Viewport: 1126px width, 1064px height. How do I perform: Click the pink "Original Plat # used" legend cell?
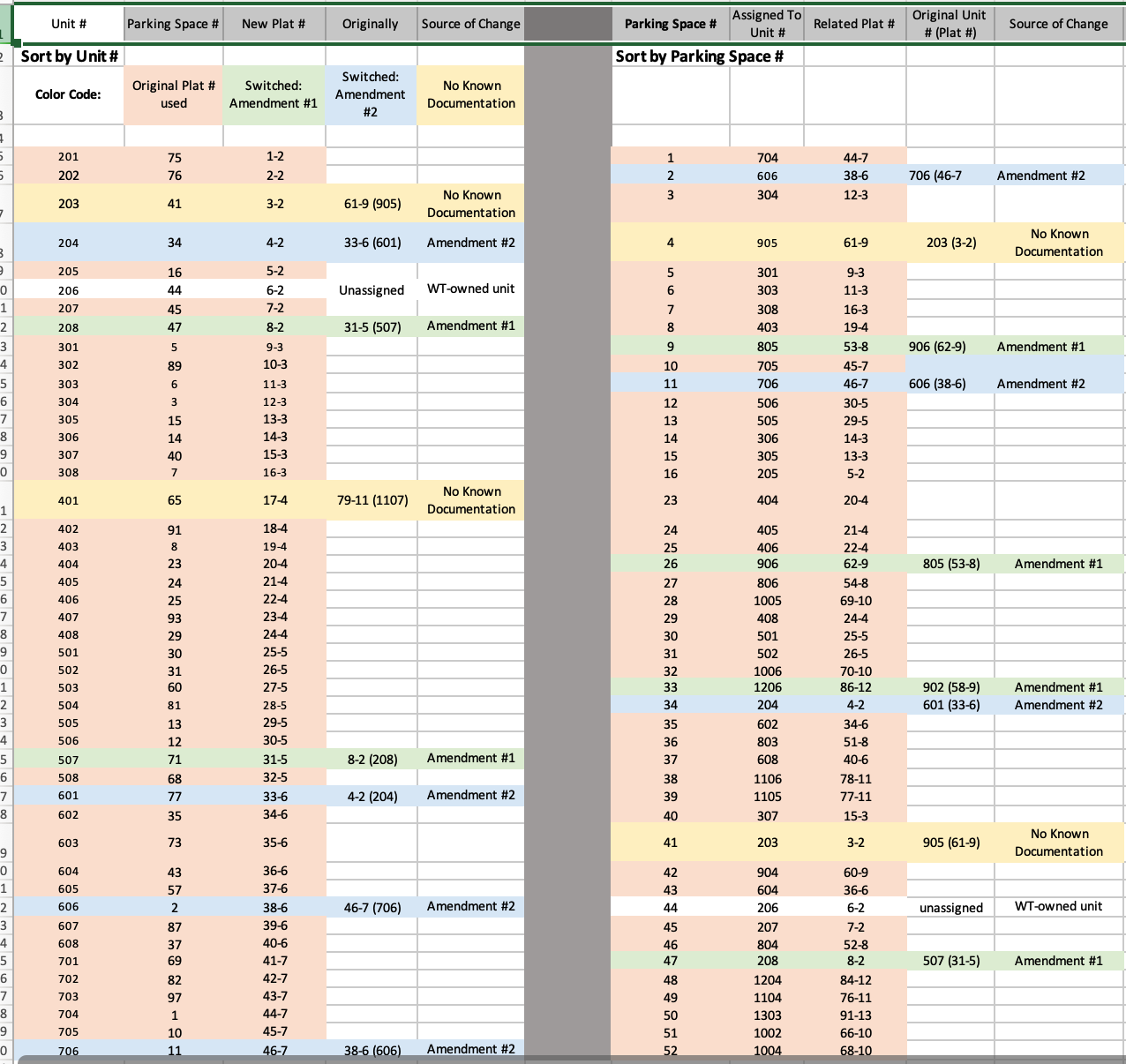click(174, 94)
